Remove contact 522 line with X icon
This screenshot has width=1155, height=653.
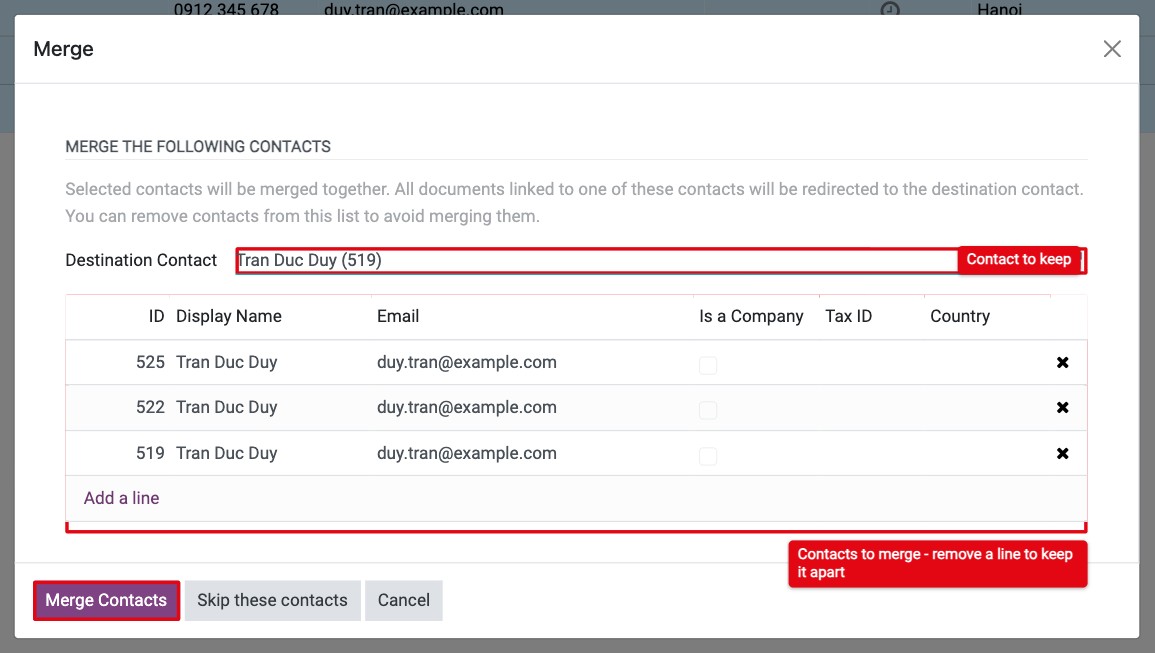(x=1062, y=408)
